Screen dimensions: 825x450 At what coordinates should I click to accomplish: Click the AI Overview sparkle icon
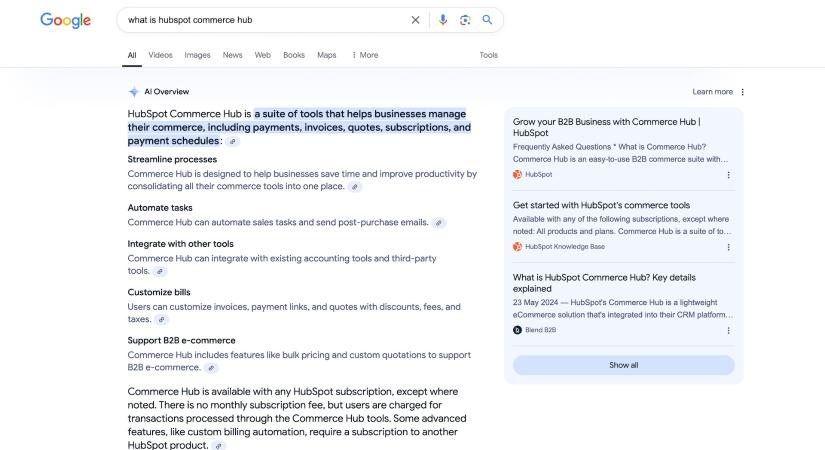[x=134, y=92]
